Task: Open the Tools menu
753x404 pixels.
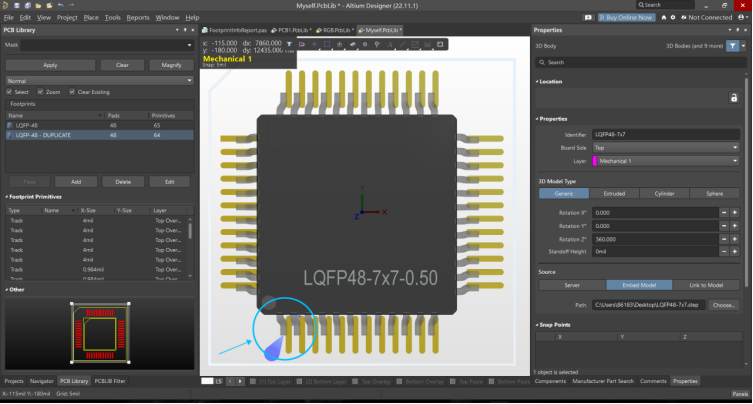Action: 112,17
